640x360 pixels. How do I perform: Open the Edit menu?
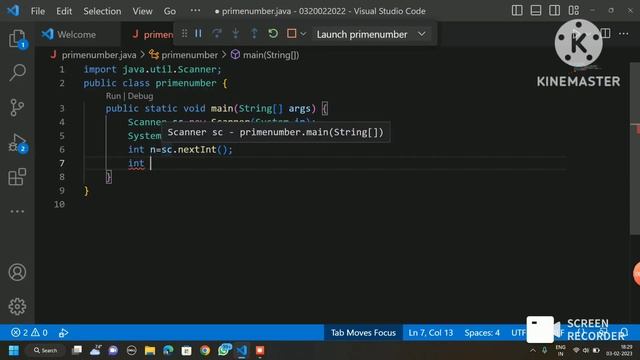[64, 11]
